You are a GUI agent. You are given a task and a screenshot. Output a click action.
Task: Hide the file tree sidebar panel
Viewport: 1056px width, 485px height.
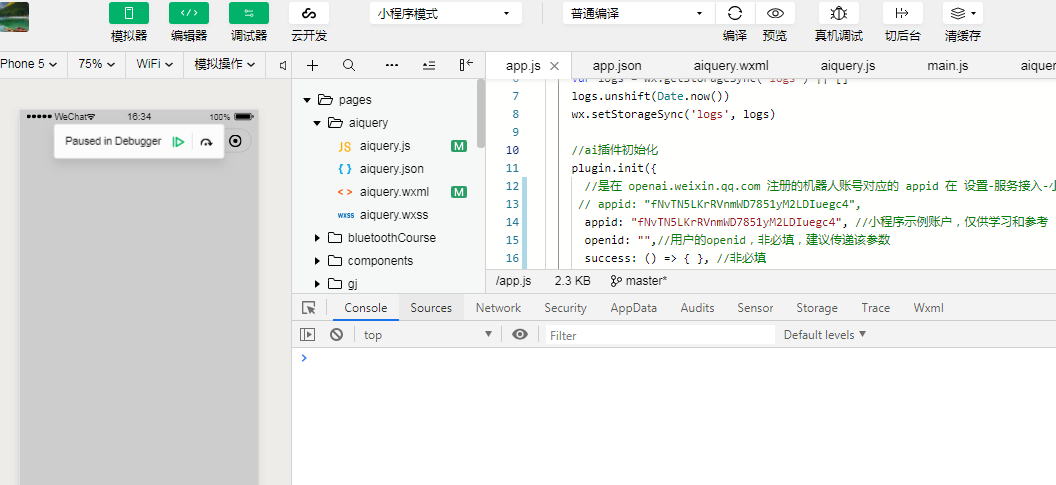466,65
